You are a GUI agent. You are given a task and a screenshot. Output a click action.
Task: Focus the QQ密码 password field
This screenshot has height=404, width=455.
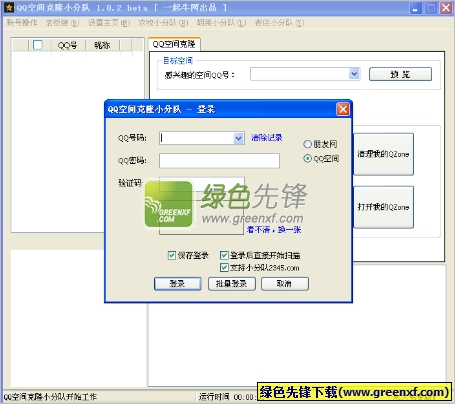tap(219, 161)
